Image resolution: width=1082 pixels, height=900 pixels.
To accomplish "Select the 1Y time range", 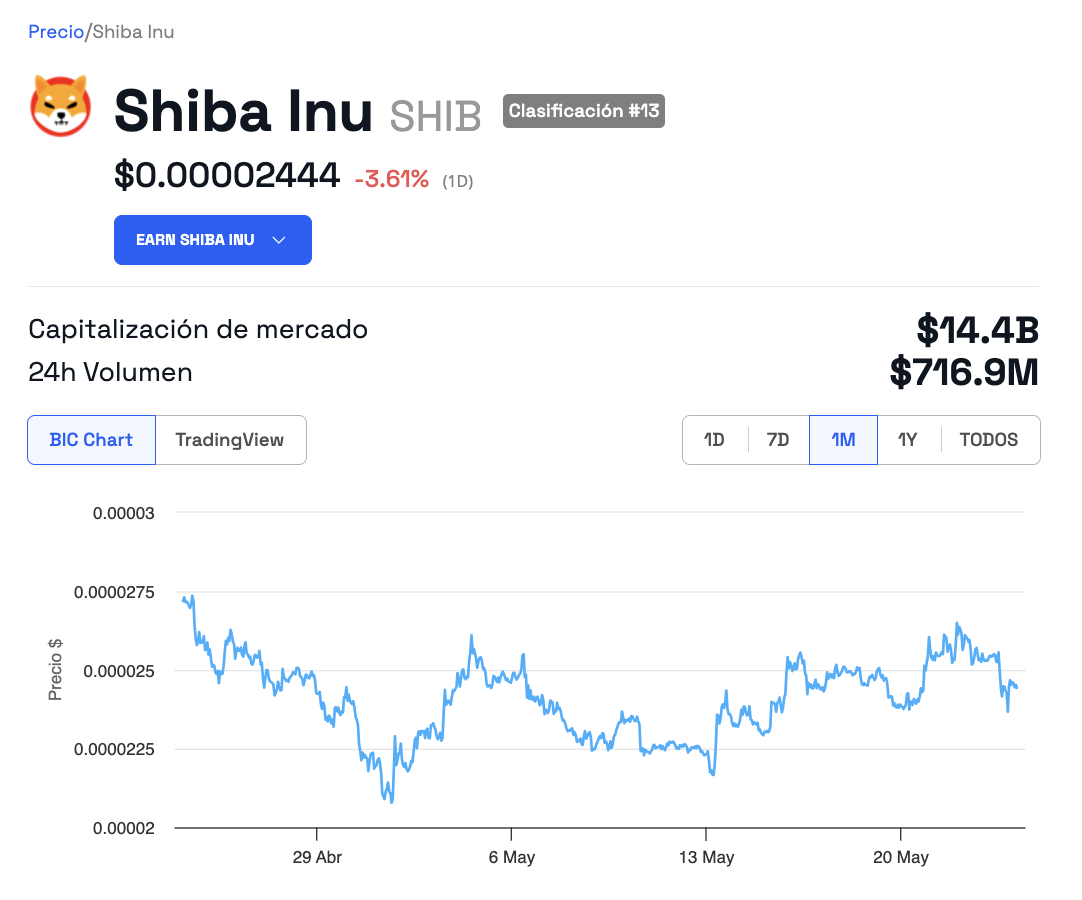I will coord(907,440).
